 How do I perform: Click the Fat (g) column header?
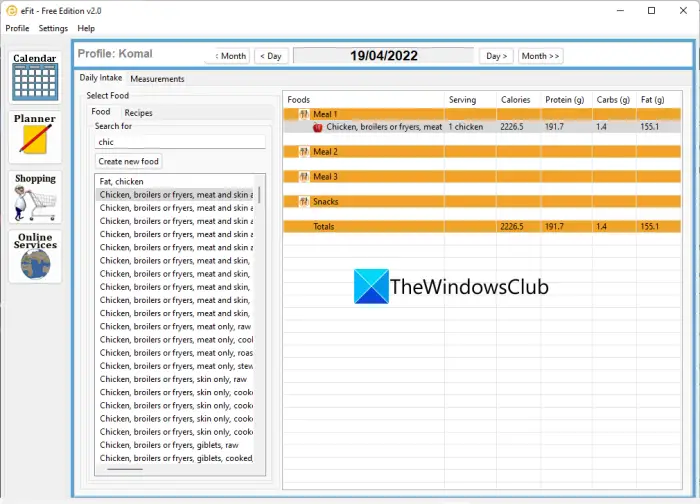[659, 100]
